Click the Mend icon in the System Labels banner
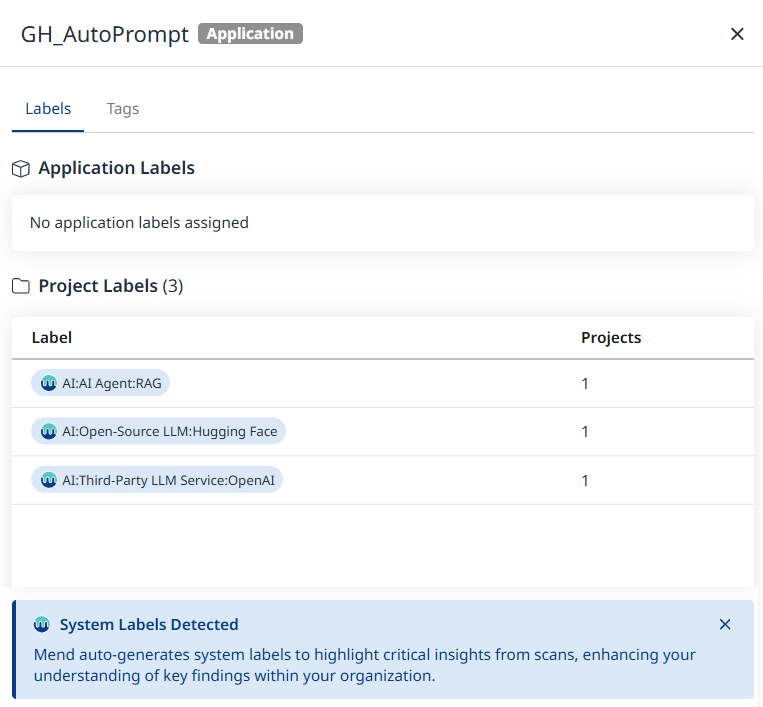The height and width of the screenshot is (707, 763). coord(42,625)
